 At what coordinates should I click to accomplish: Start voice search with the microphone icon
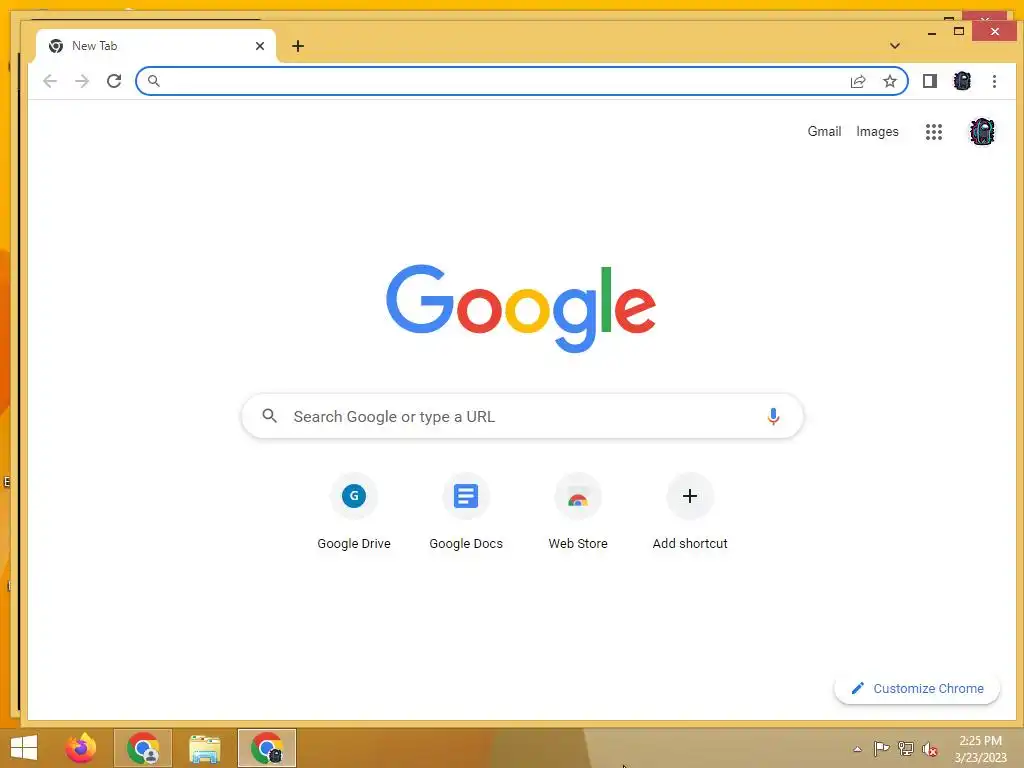coord(773,416)
